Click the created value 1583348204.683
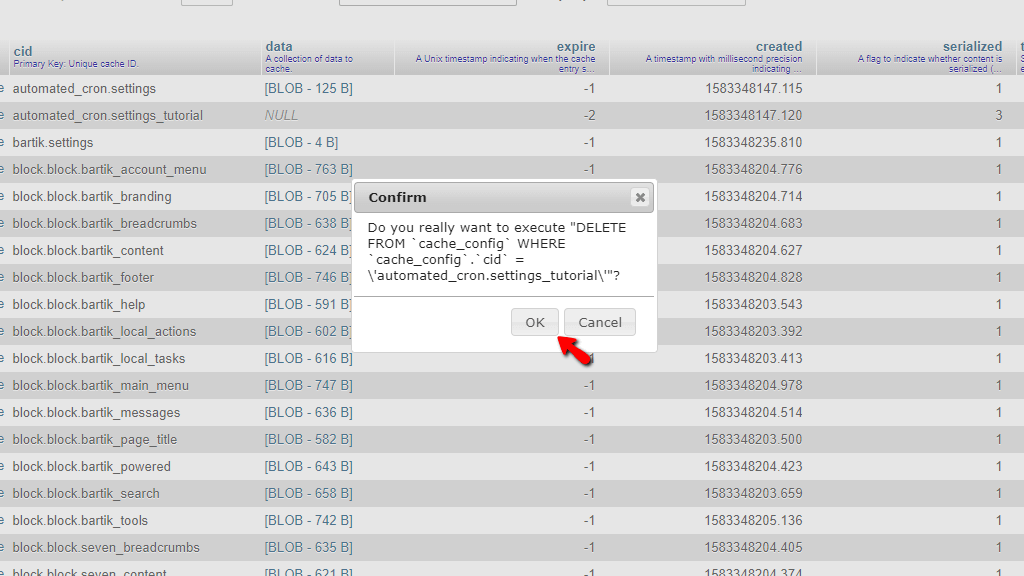The width and height of the screenshot is (1024, 576). pos(754,223)
